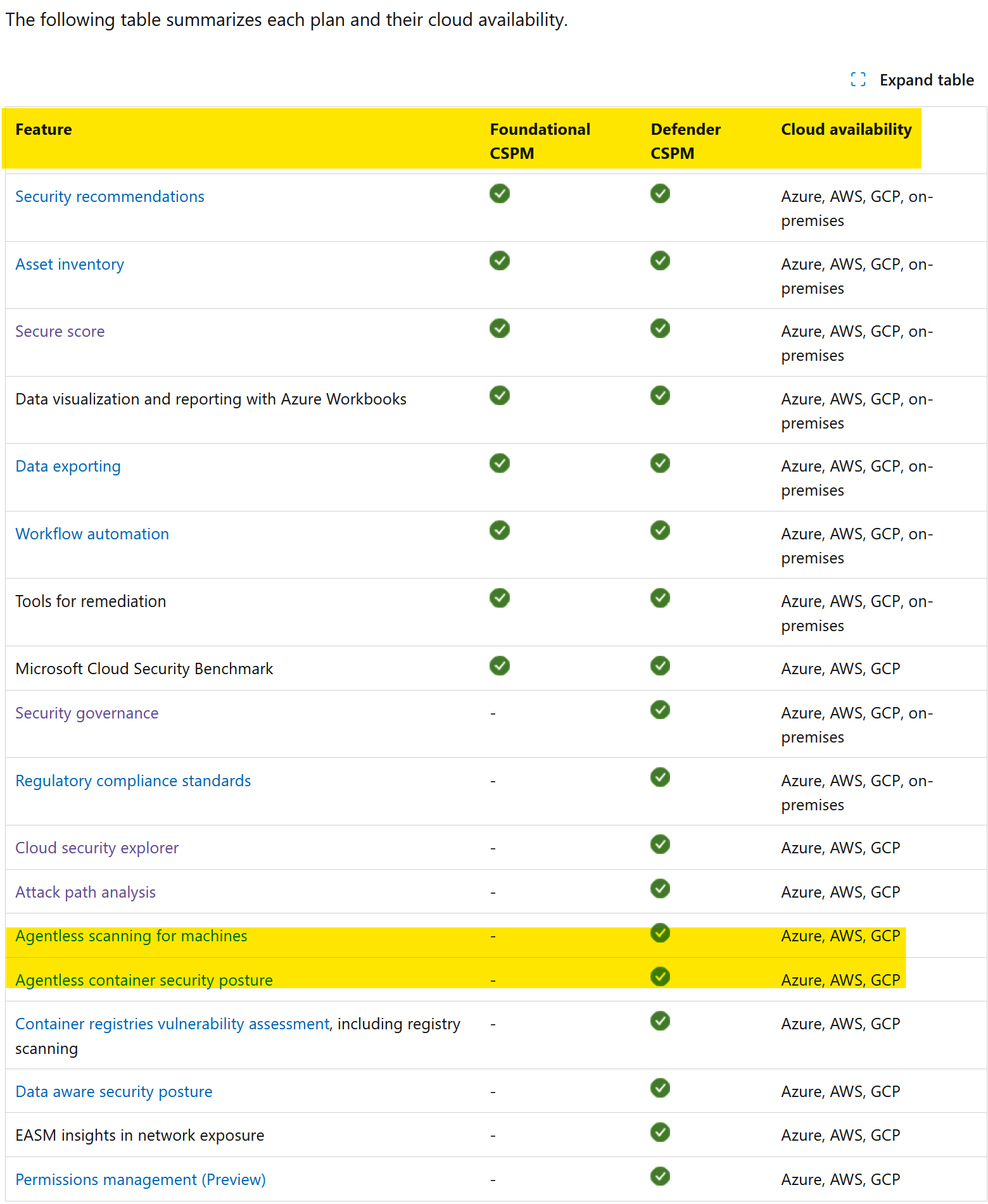Select the Foundational CSPM column header
The height and width of the screenshot is (1204, 988).
coord(540,142)
